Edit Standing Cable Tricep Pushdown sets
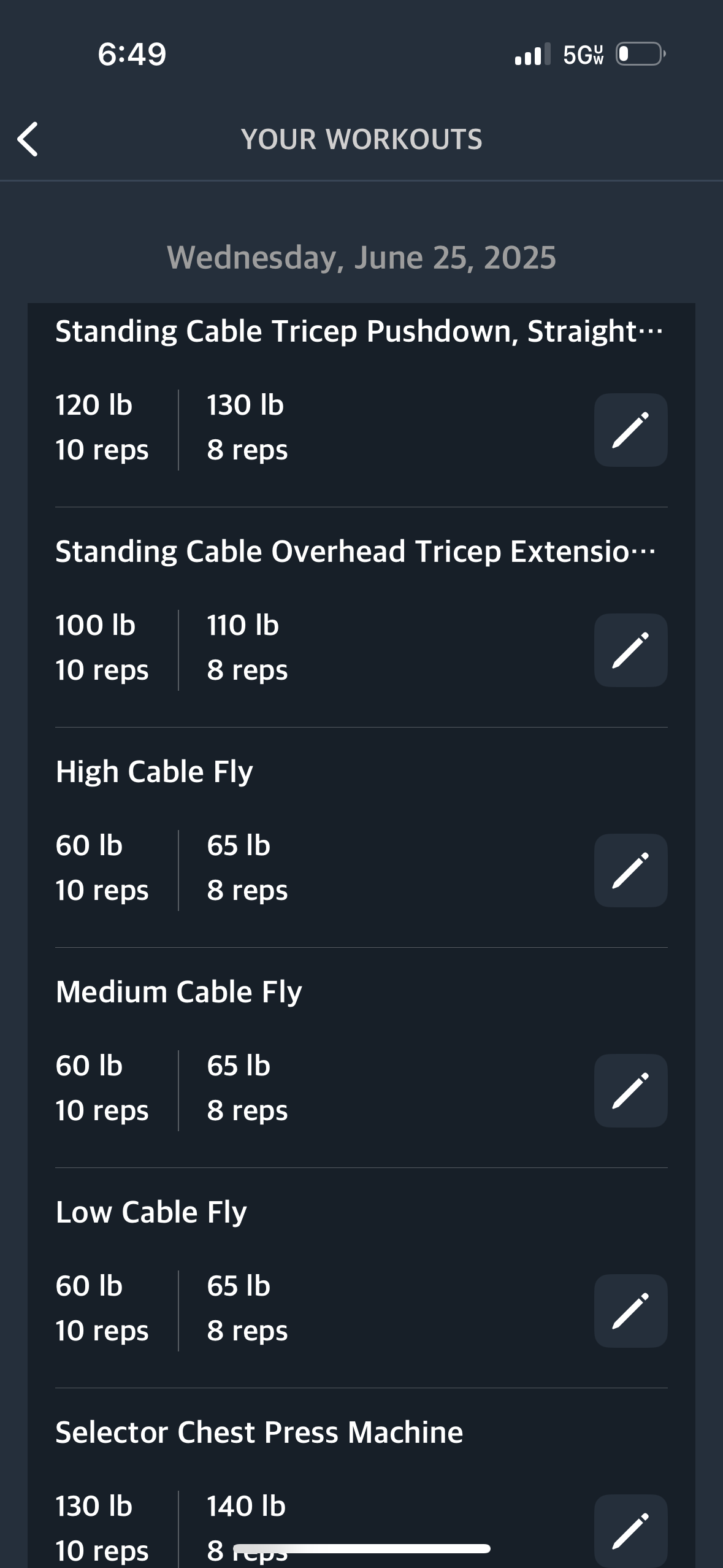 [x=630, y=430]
